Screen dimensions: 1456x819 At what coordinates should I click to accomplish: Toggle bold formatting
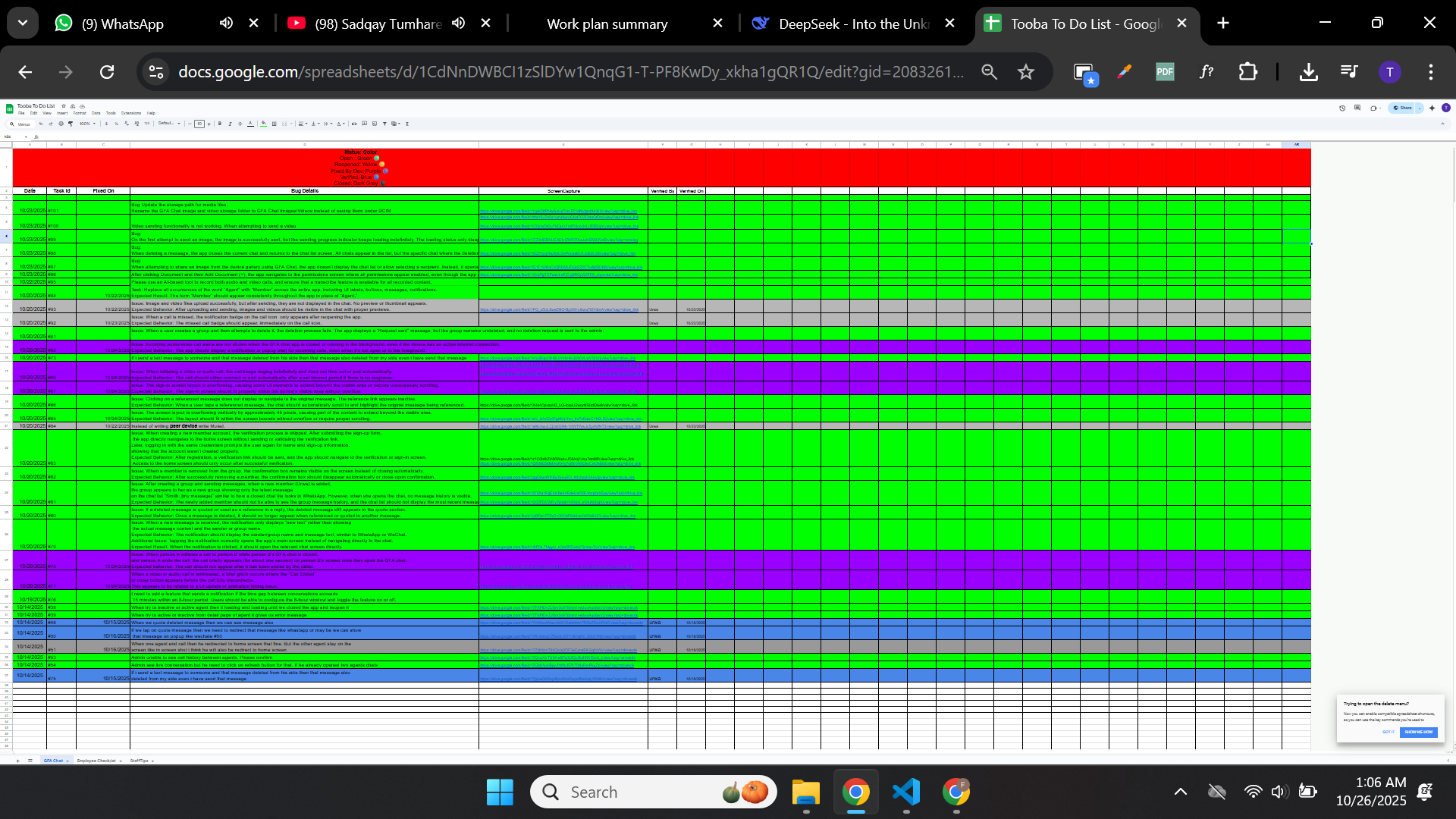(220, 124)
